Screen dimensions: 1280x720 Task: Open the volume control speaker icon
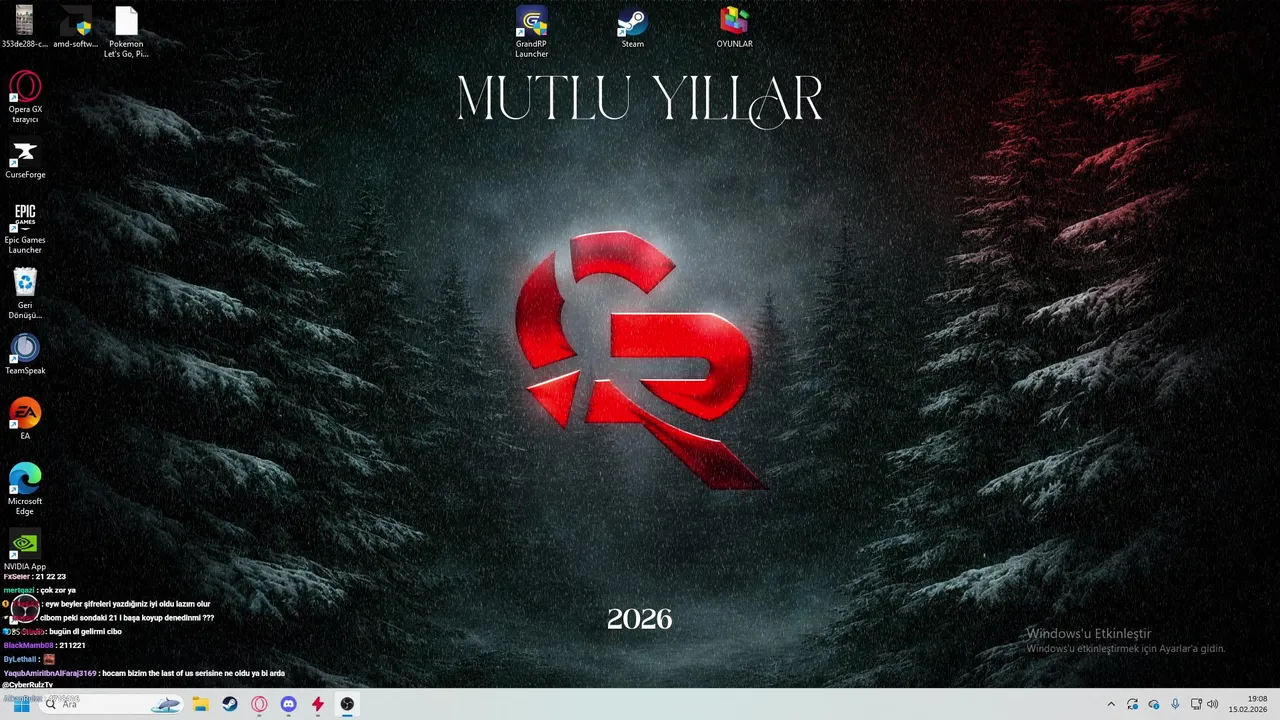pos(1213,704)
